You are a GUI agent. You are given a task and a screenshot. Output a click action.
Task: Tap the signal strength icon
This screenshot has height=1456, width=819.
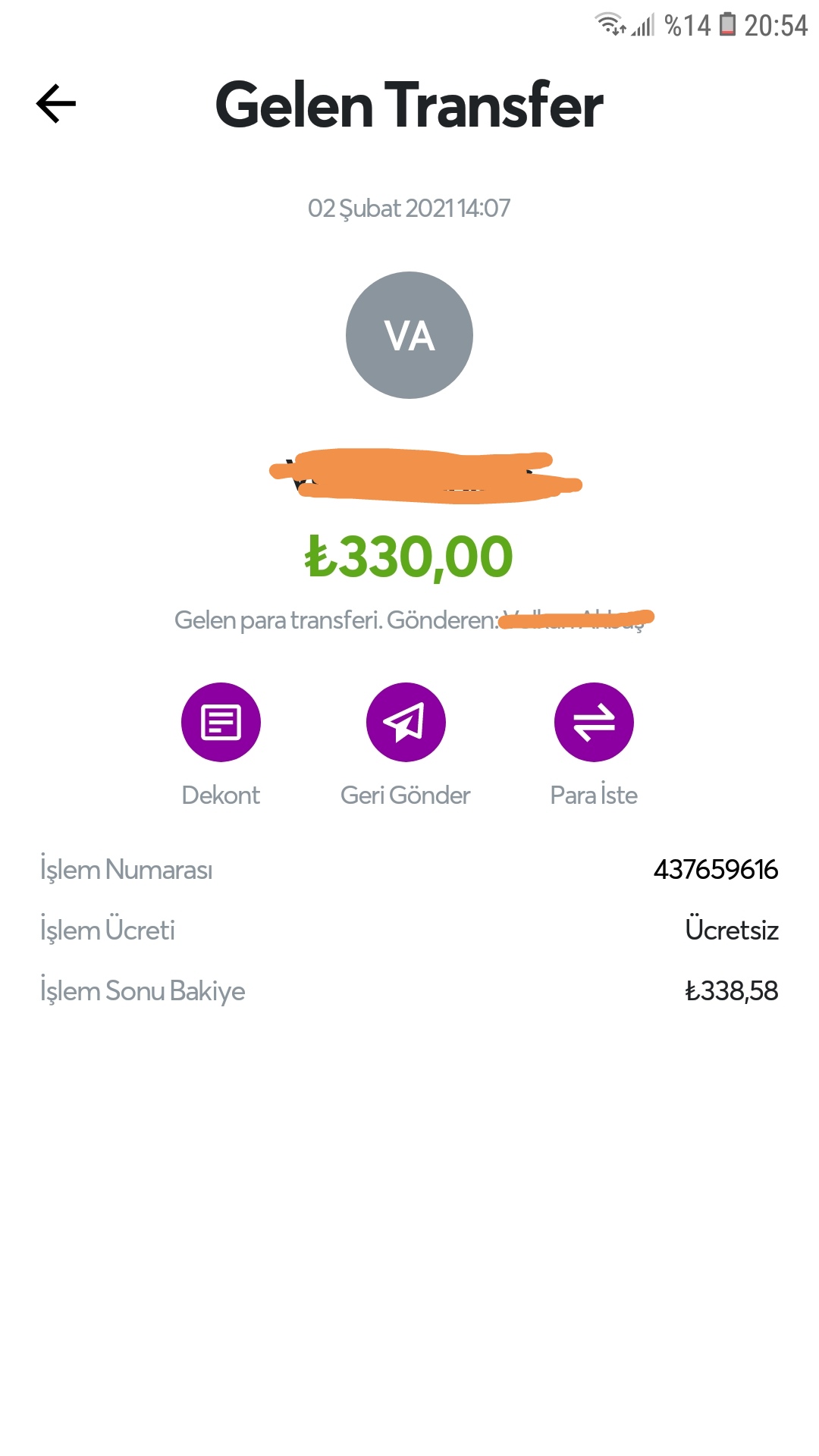click(x=643, y=26)
